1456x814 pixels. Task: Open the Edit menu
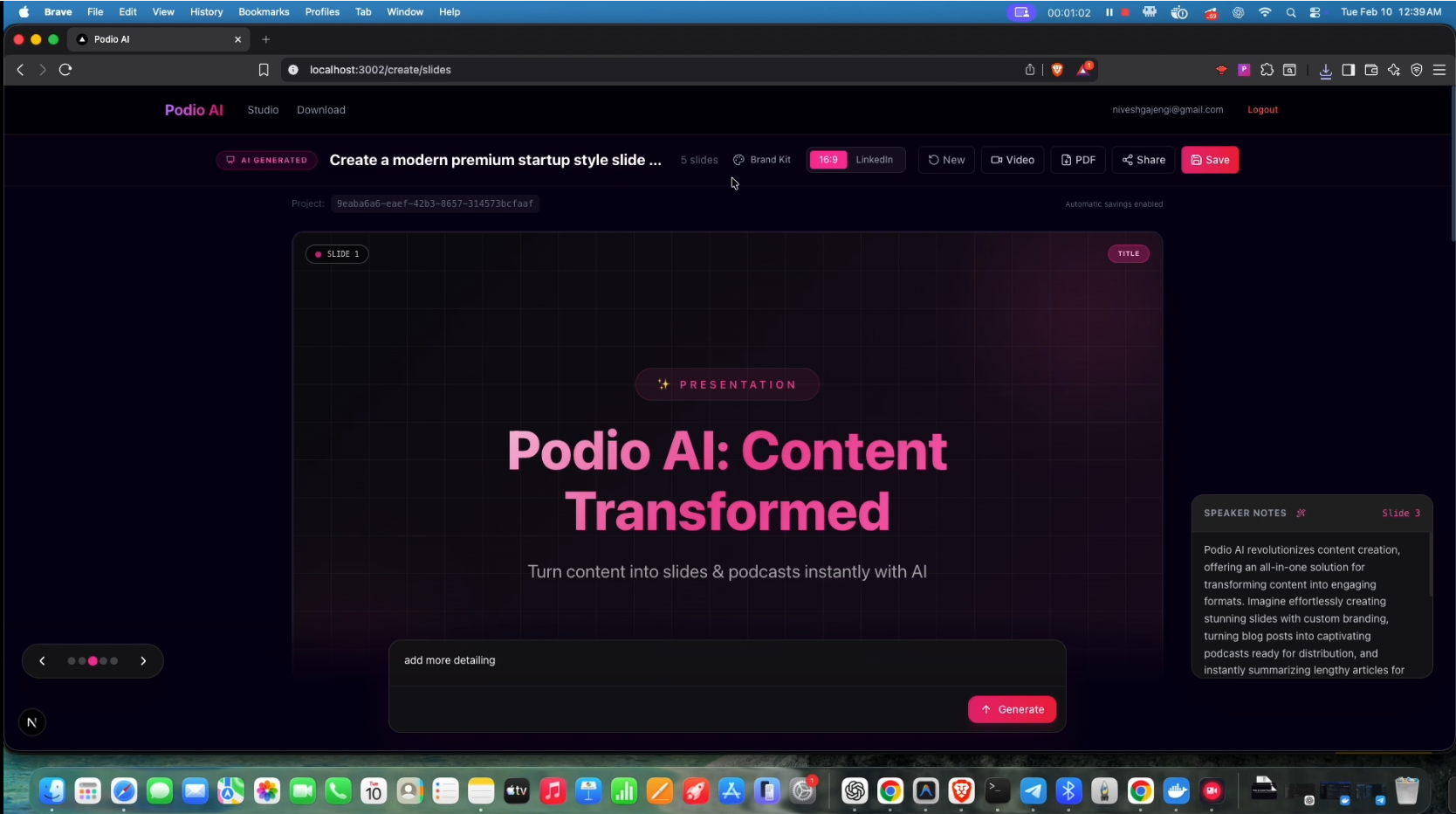pyautogui.click(x=127, y=12)
